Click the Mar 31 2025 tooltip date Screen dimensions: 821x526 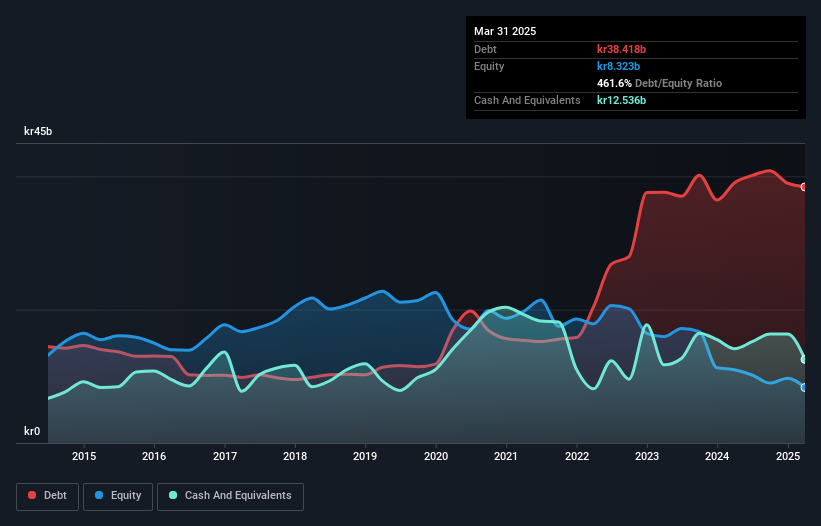505,31
